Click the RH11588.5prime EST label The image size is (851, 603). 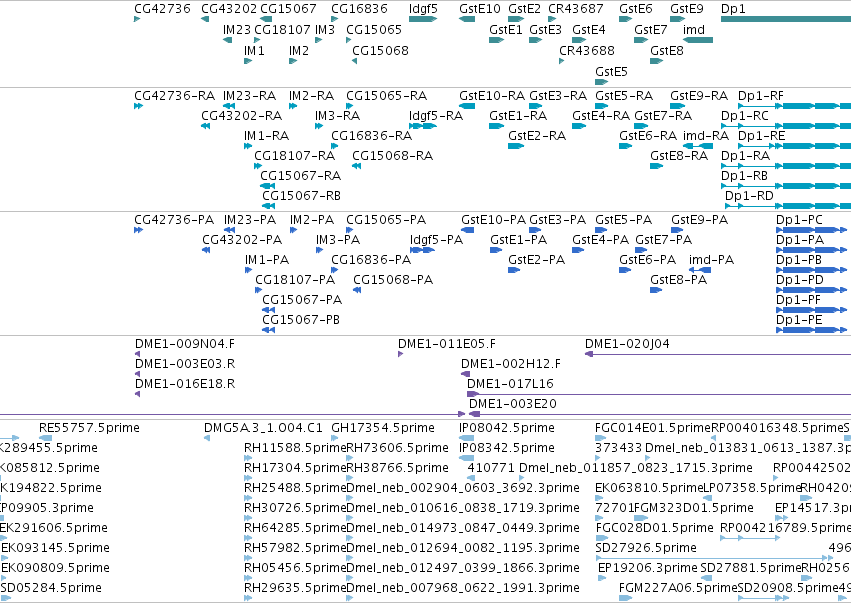[295, 448]
